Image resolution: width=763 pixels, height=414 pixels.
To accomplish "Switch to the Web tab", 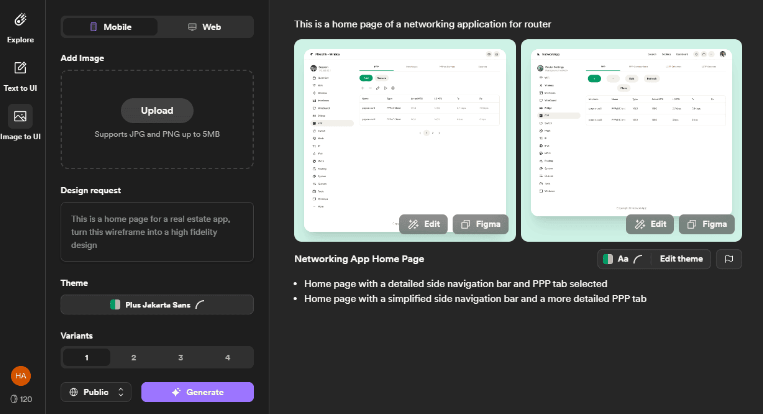I will click(x=204, y=27).
